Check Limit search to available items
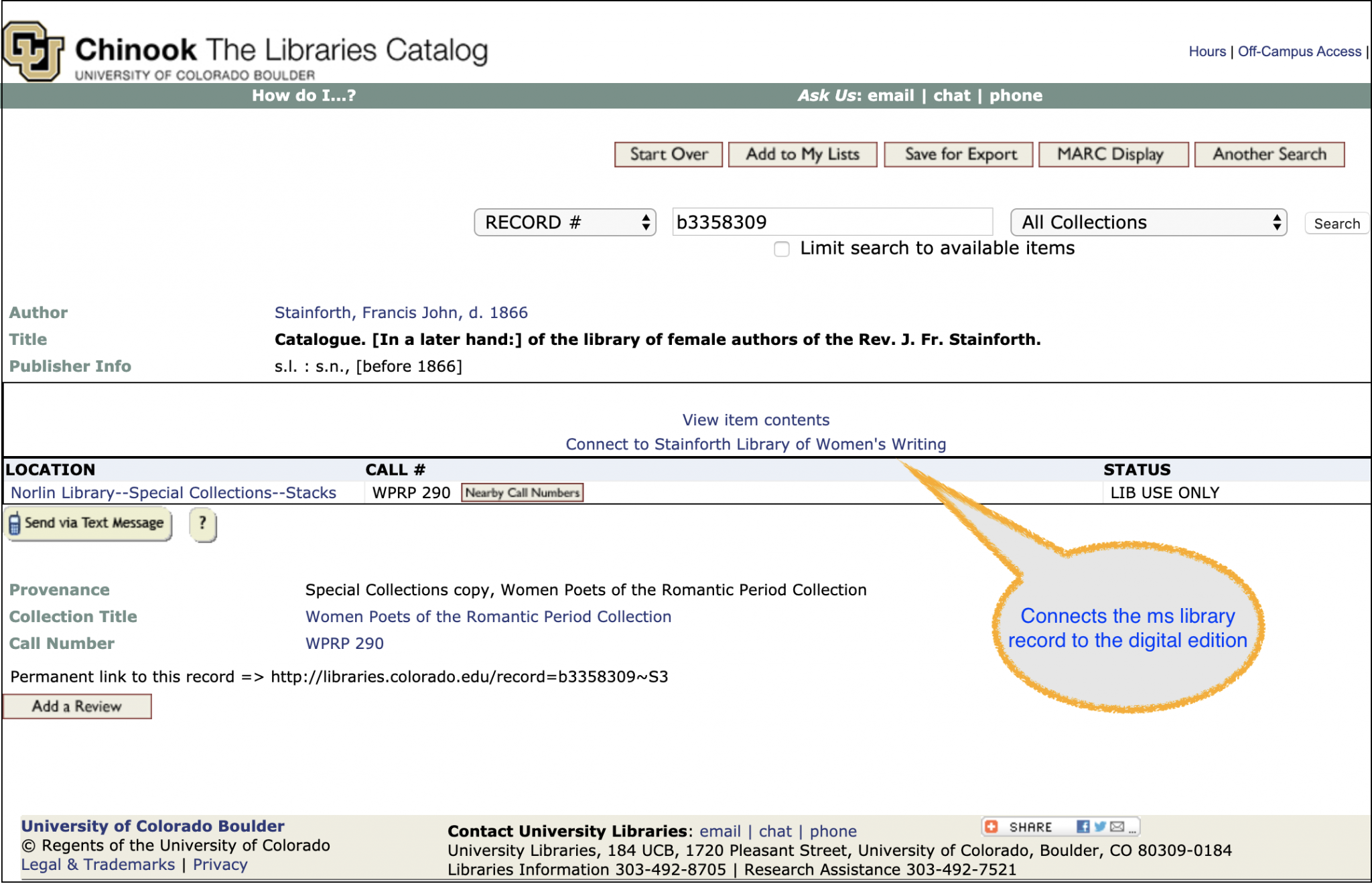1372x884 pixels. click(781, 249)
